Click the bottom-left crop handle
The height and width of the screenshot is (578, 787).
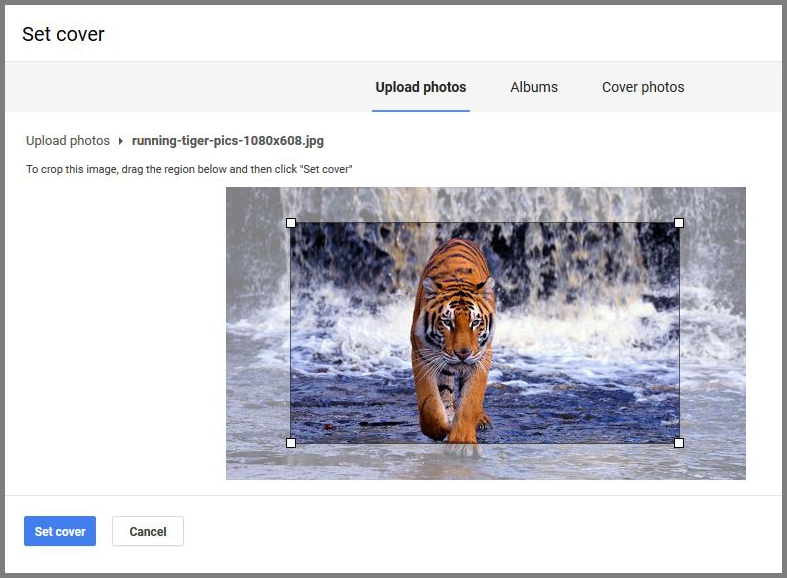click(x=291, y=443)
